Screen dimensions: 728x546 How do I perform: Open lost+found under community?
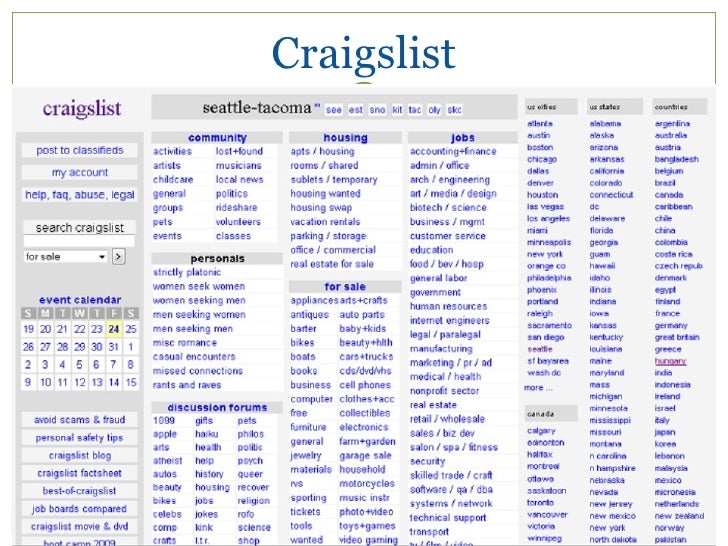pos(239,151)
